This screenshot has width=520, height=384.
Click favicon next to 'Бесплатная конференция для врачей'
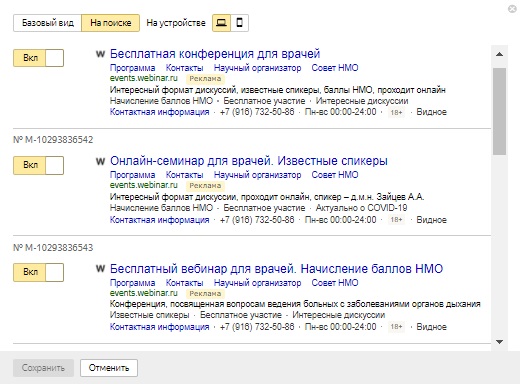click(100, 54)
